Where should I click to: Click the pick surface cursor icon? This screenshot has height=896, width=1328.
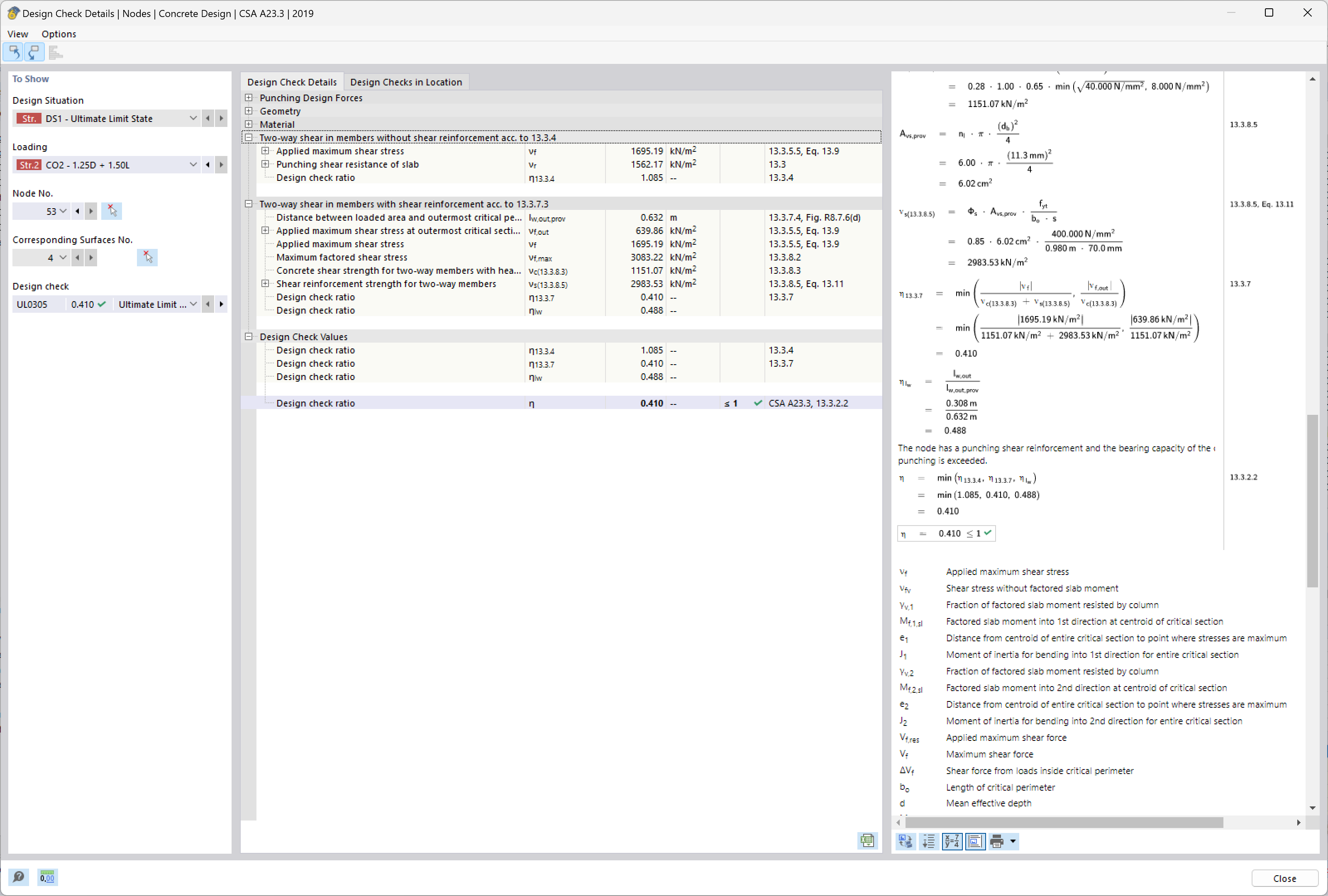coord(147,258)
